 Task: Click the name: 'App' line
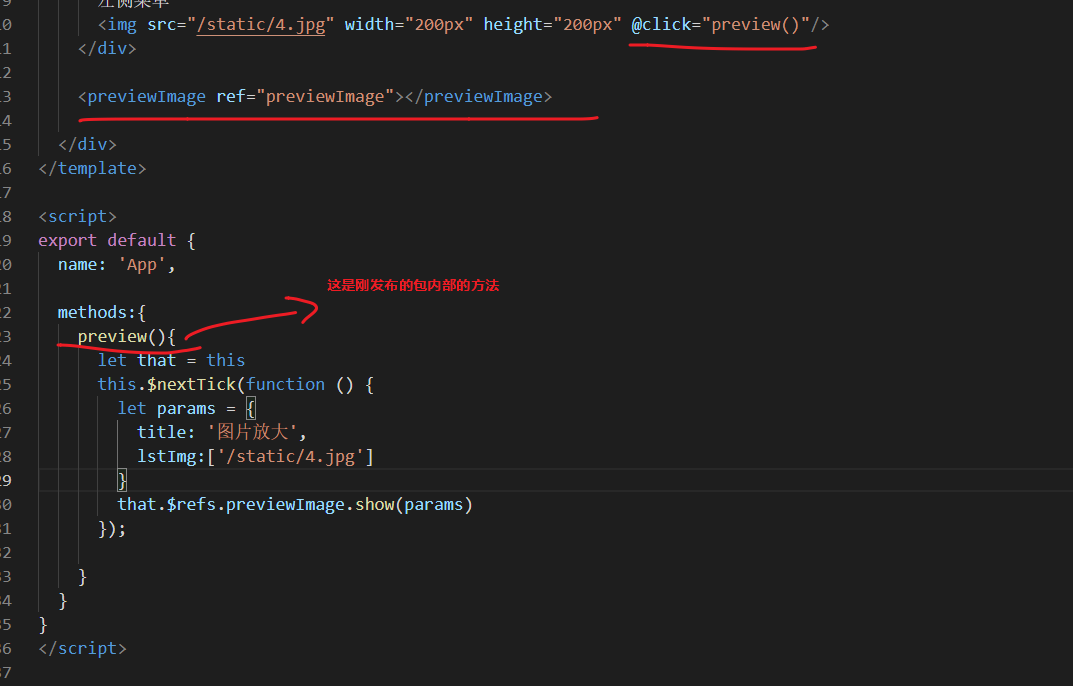[117, 264]
